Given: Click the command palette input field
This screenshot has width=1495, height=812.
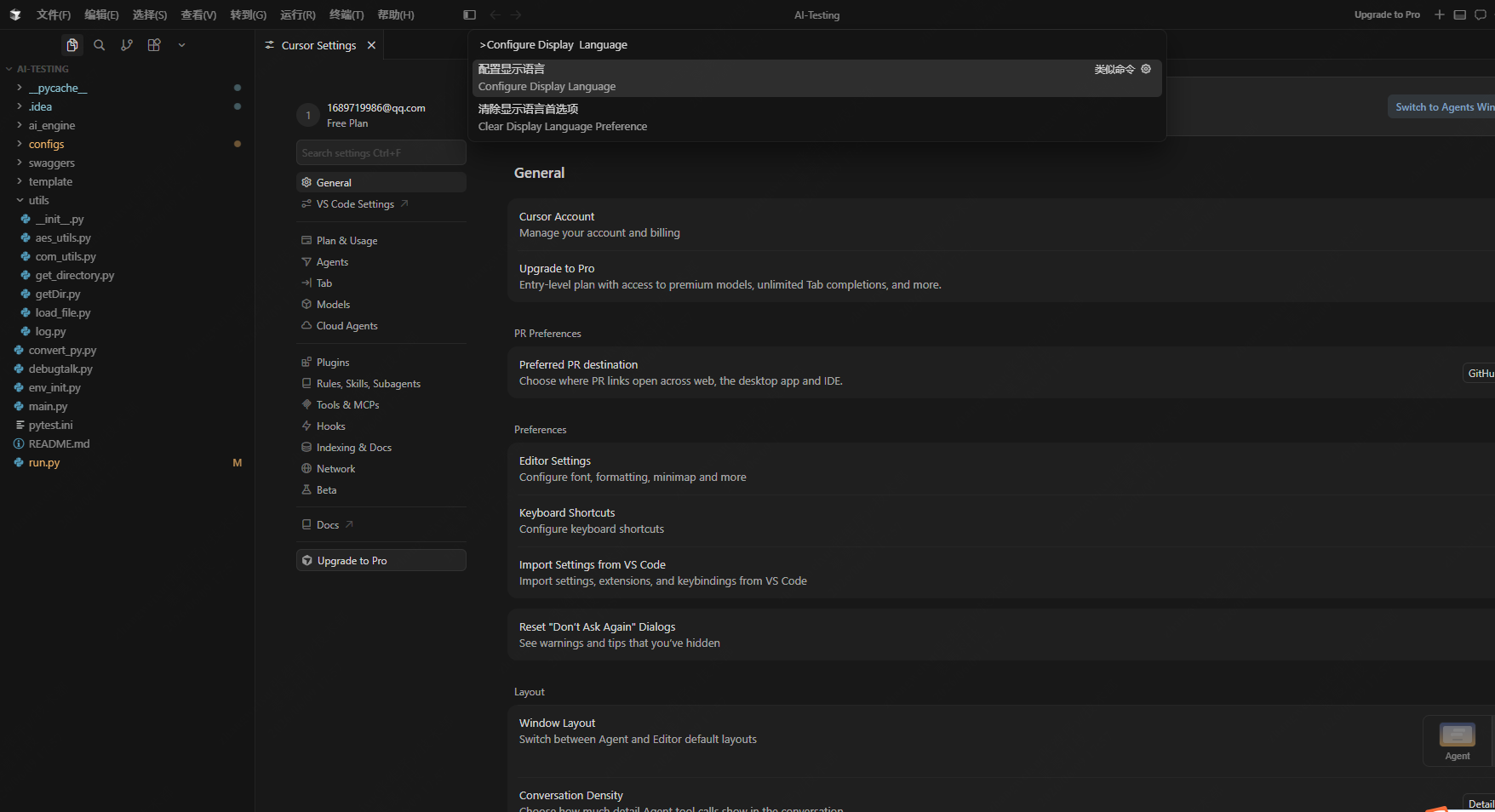Looking at the screenshot, I should (817, 44).
